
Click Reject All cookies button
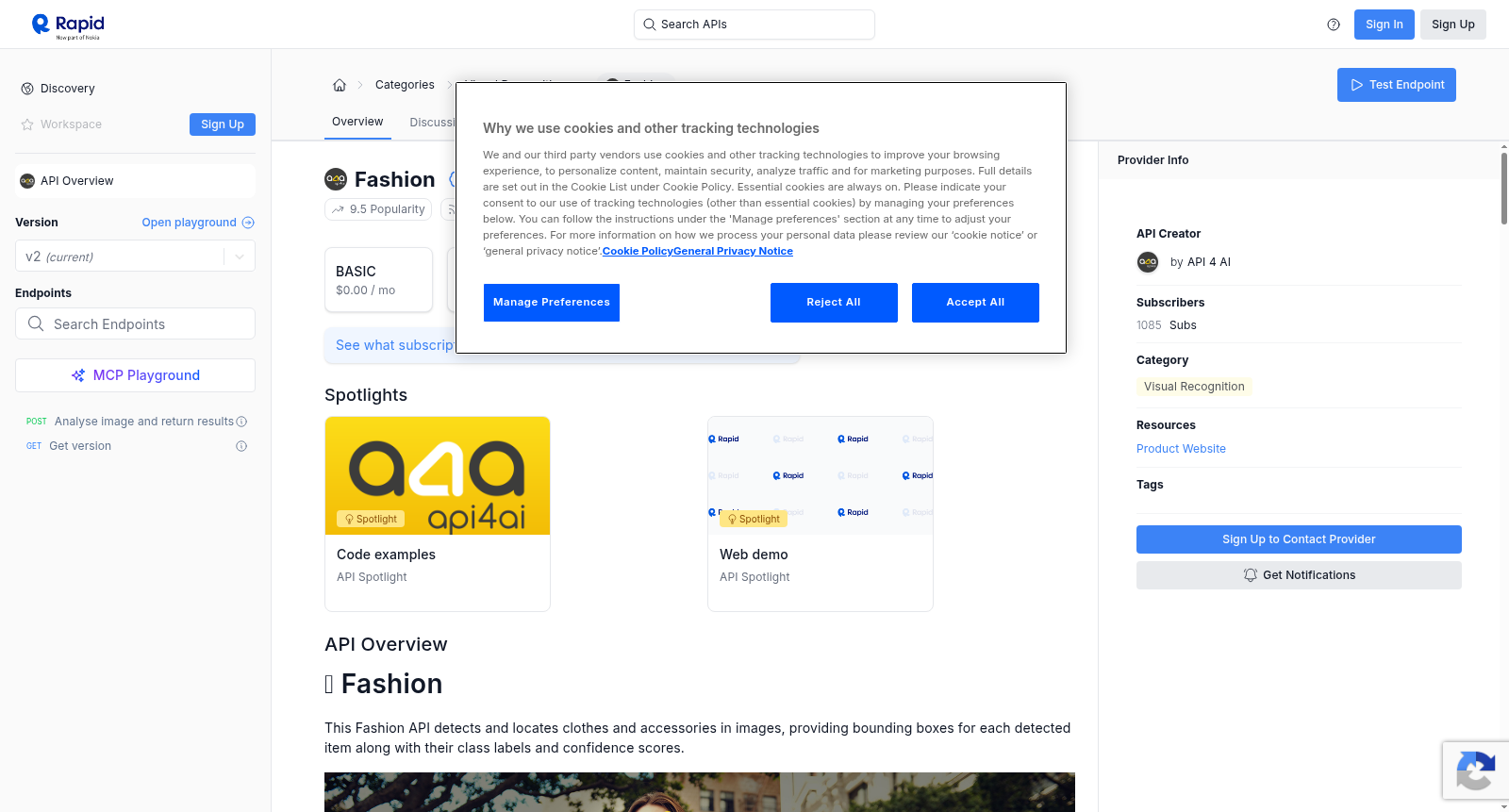(x=834, y=303)
